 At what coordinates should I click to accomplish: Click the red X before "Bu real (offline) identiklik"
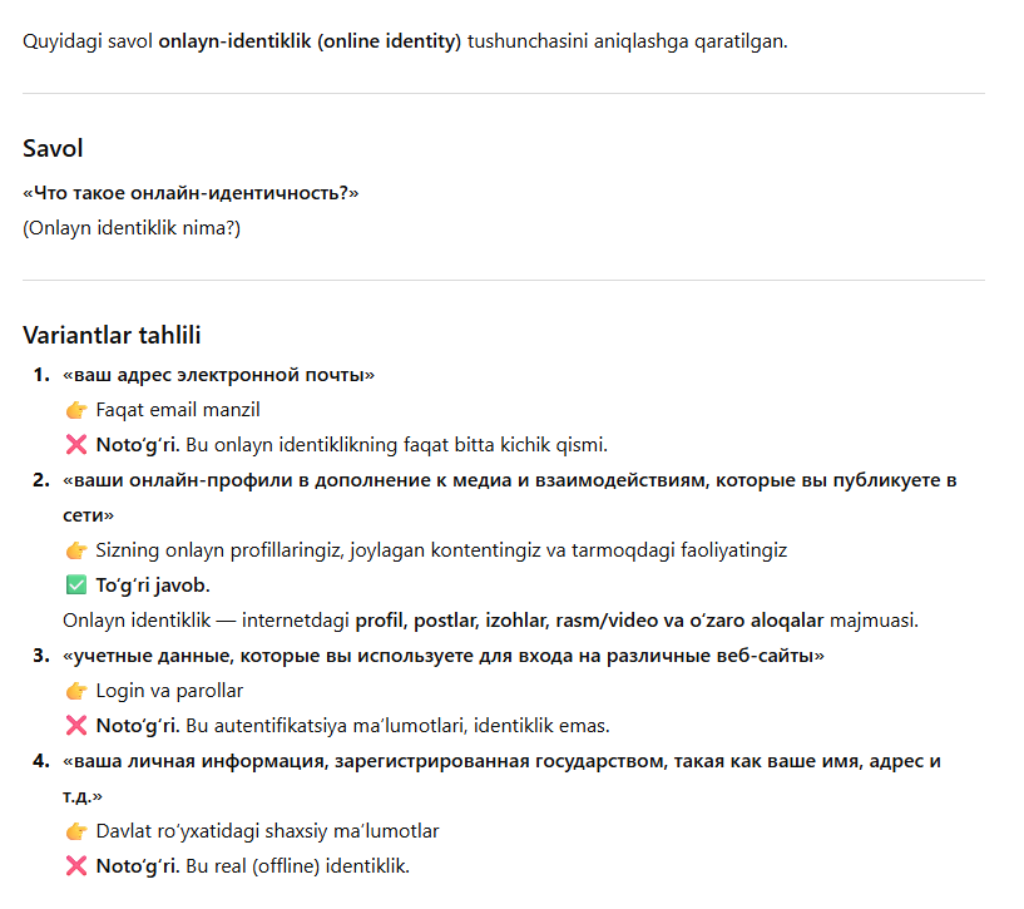76,867
